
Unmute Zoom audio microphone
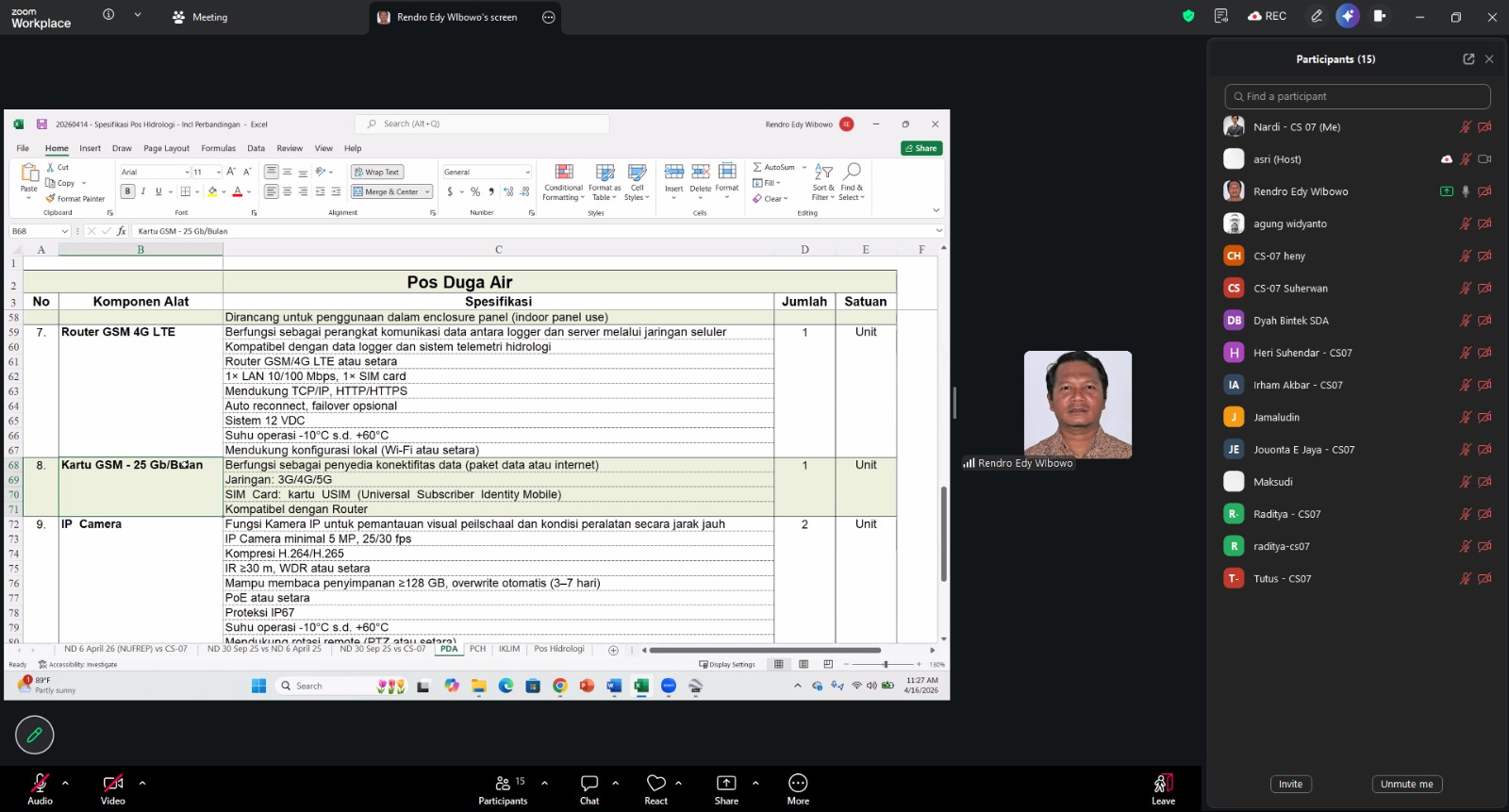40,789
